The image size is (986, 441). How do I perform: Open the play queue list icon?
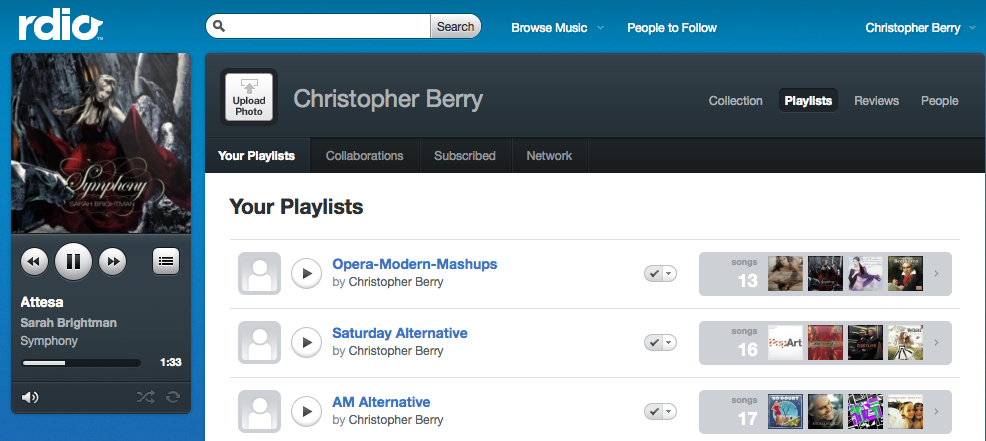(166, 261)
